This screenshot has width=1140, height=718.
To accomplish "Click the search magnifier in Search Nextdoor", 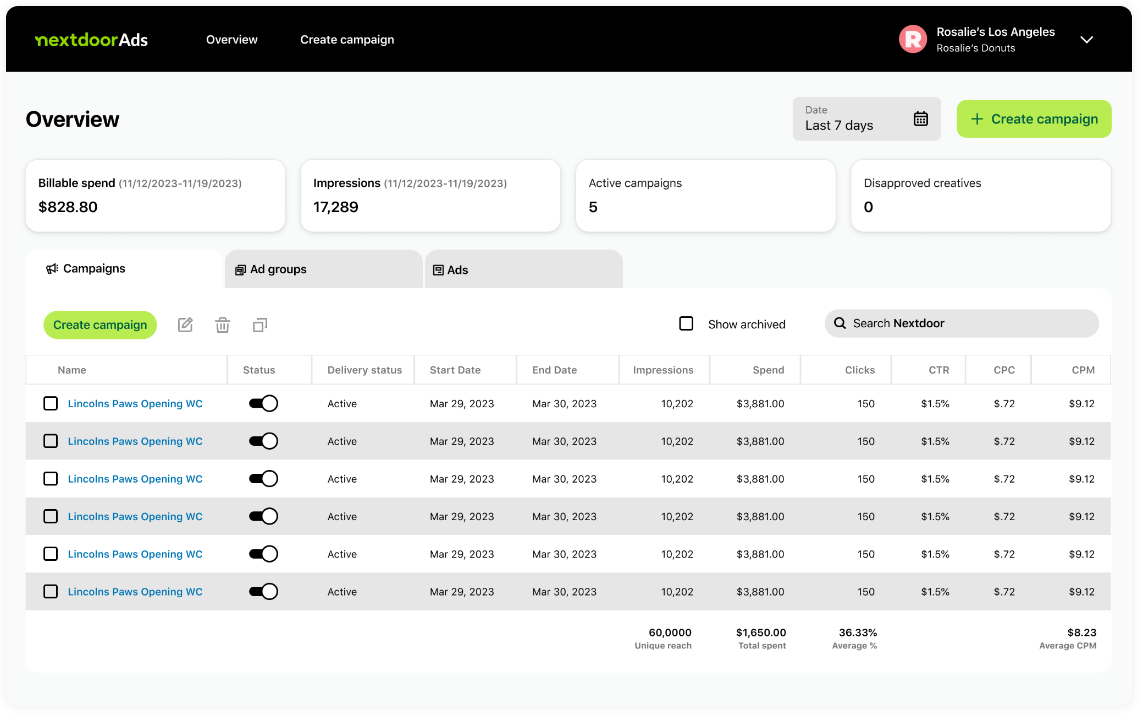I will coord(840,323).
